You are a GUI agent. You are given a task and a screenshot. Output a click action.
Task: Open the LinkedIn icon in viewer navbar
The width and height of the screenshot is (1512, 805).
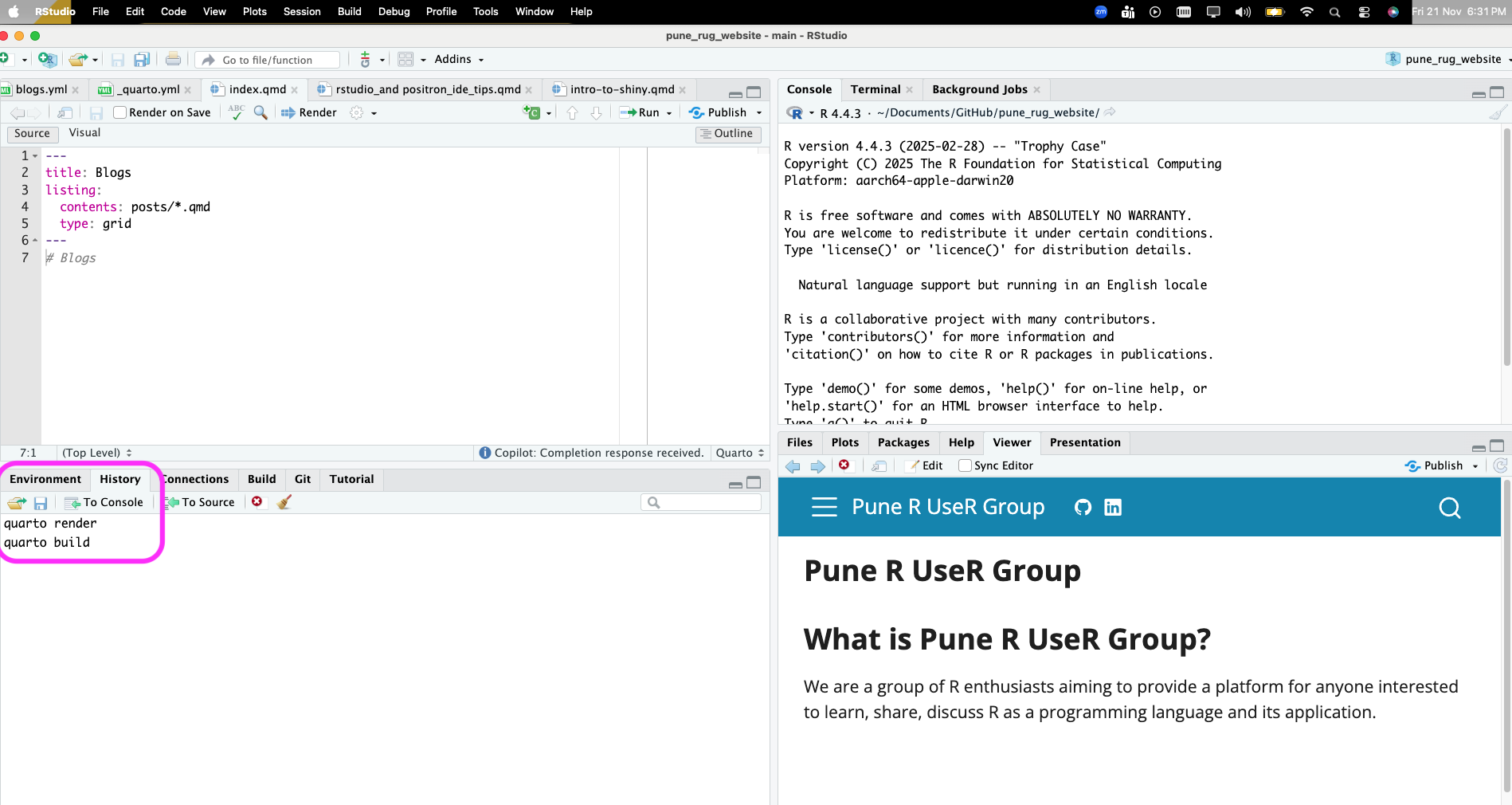coord(1113,508)
